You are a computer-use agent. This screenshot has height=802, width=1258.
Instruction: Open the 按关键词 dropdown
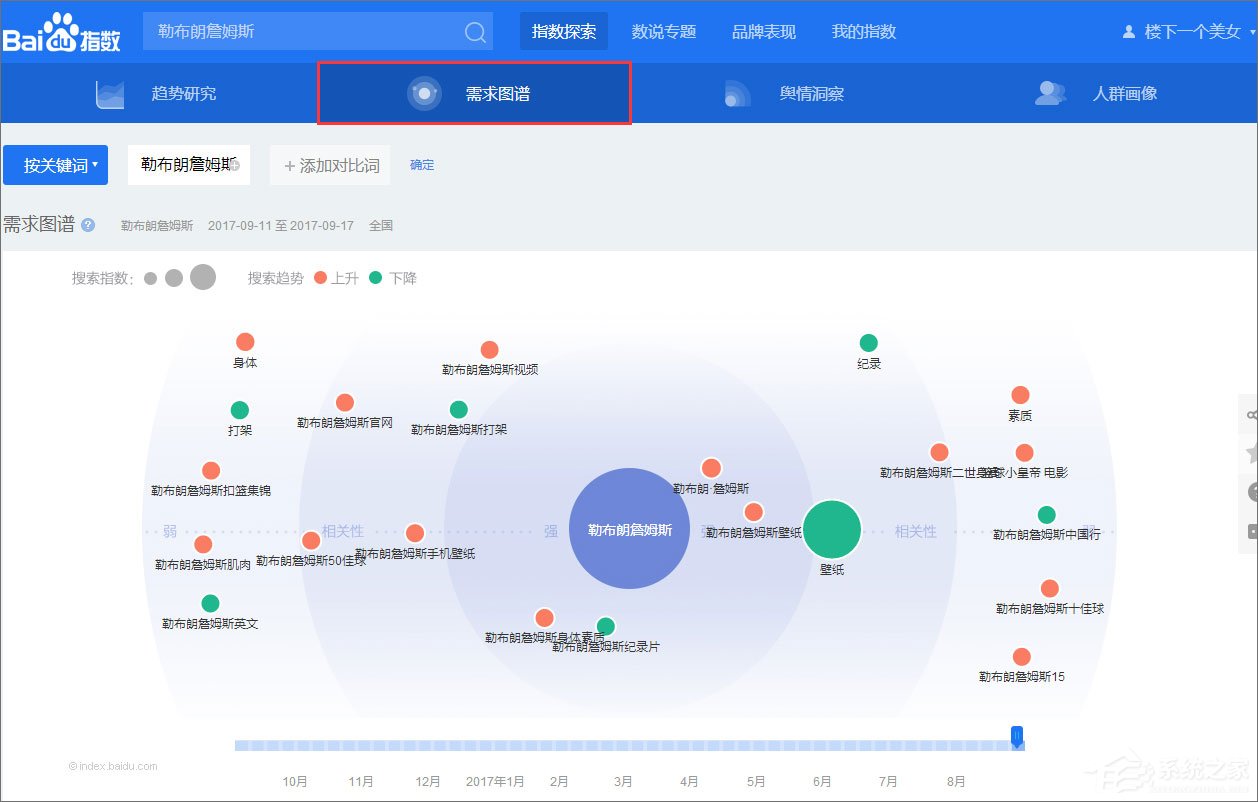click(x=55, y=165)
